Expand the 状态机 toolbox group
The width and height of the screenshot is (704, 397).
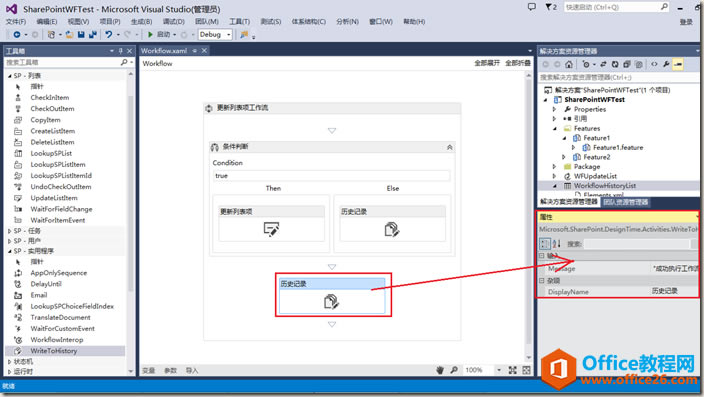(10, 362)
